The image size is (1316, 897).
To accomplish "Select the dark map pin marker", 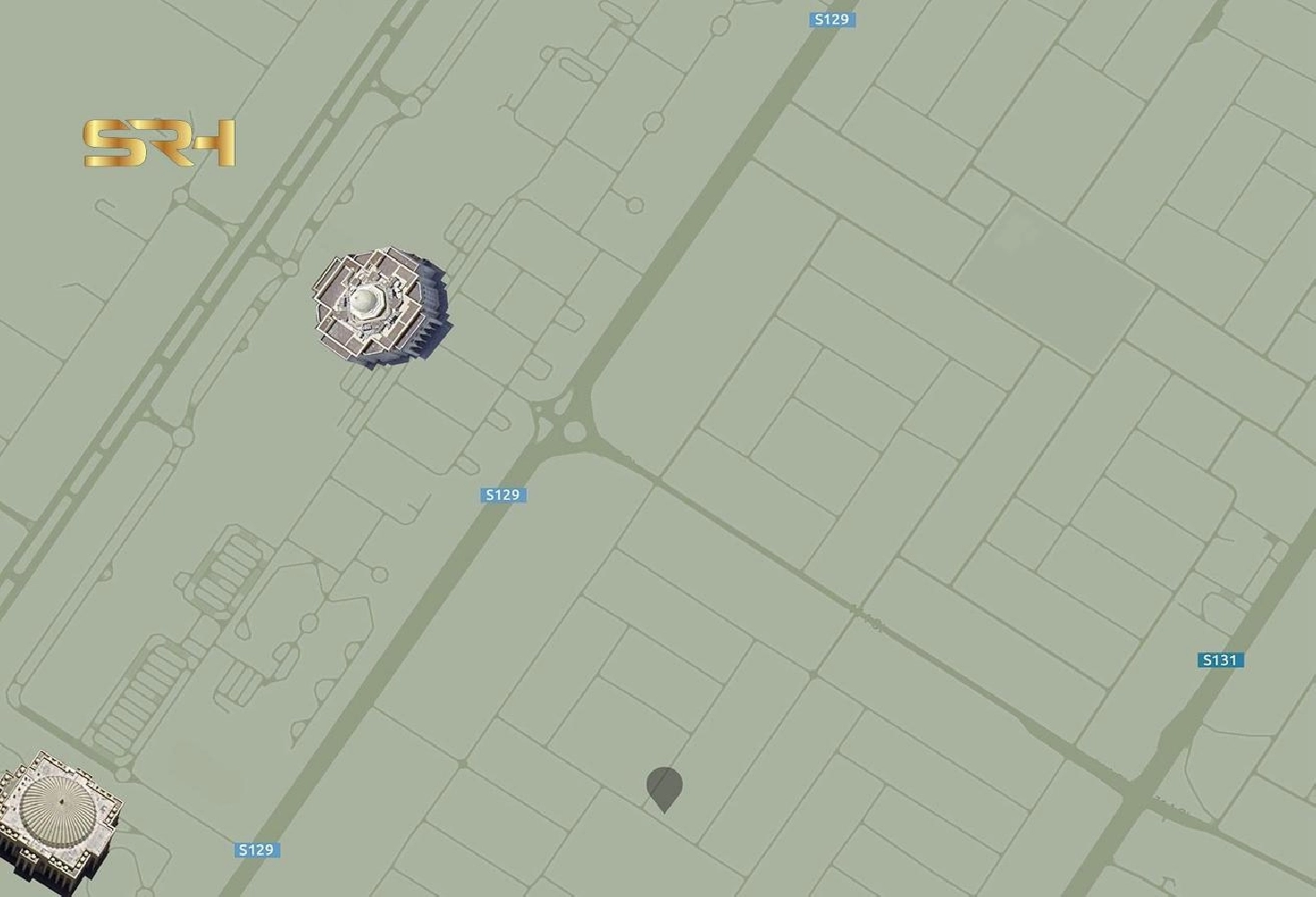I will (664, 789).
